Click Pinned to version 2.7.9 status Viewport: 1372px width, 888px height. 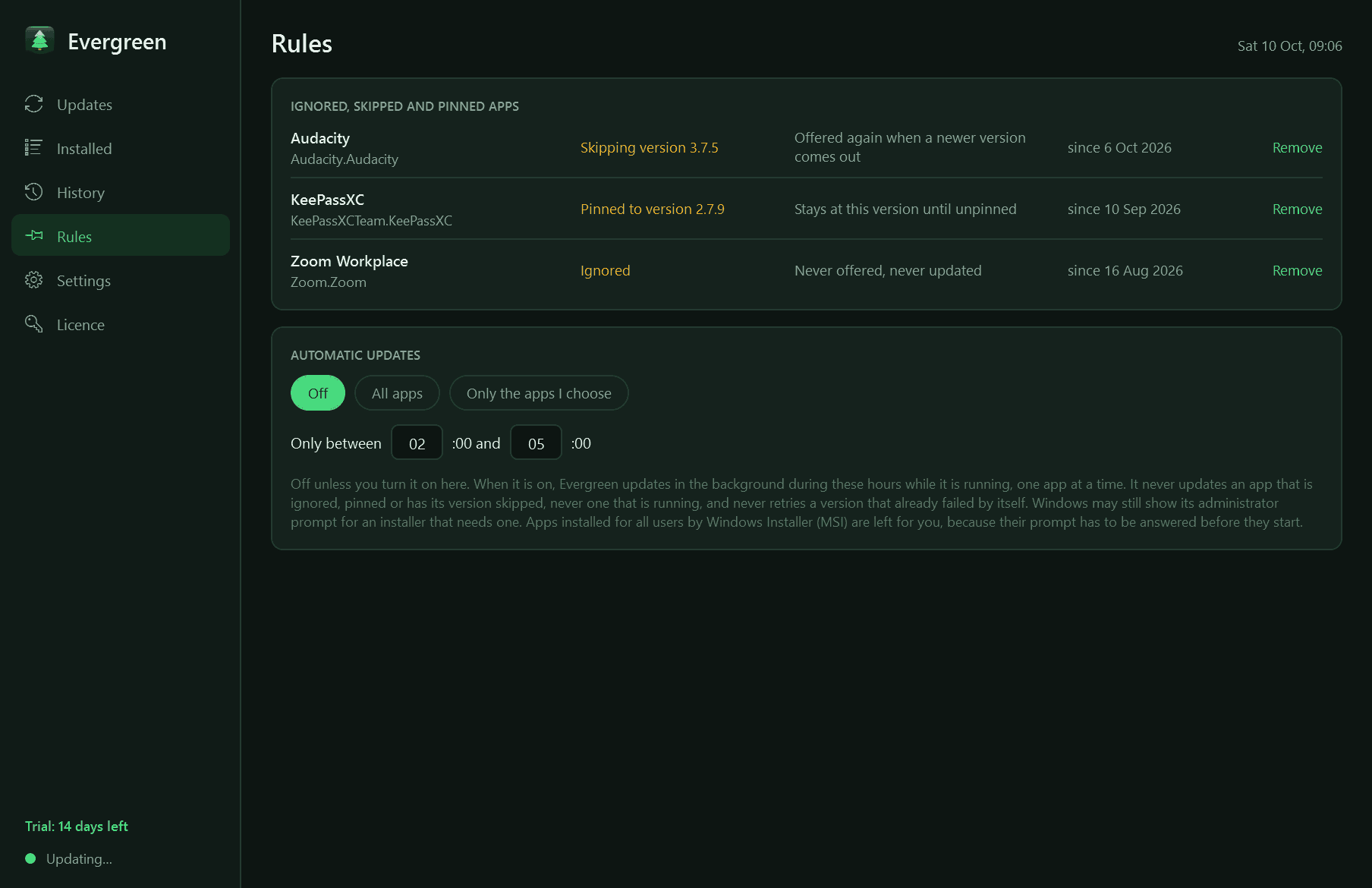(x=653, y=209)
